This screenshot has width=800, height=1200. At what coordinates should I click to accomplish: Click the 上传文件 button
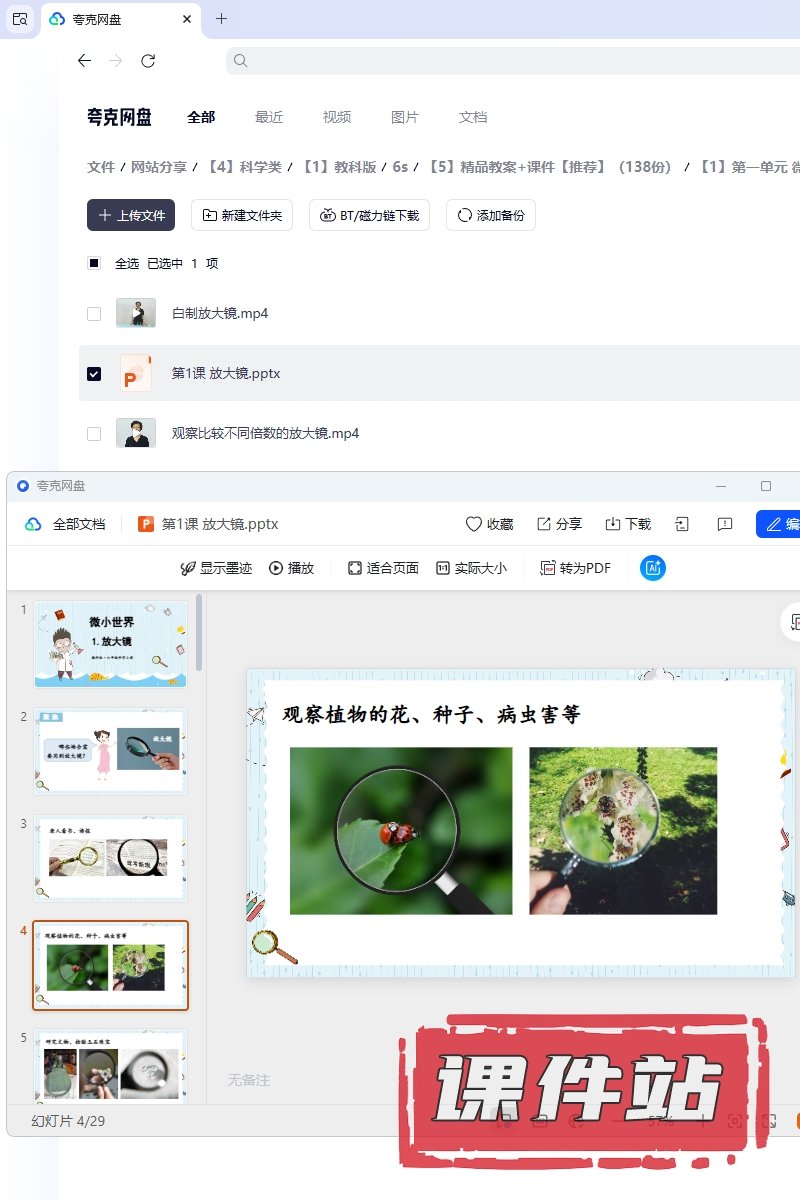click(131, 215)
